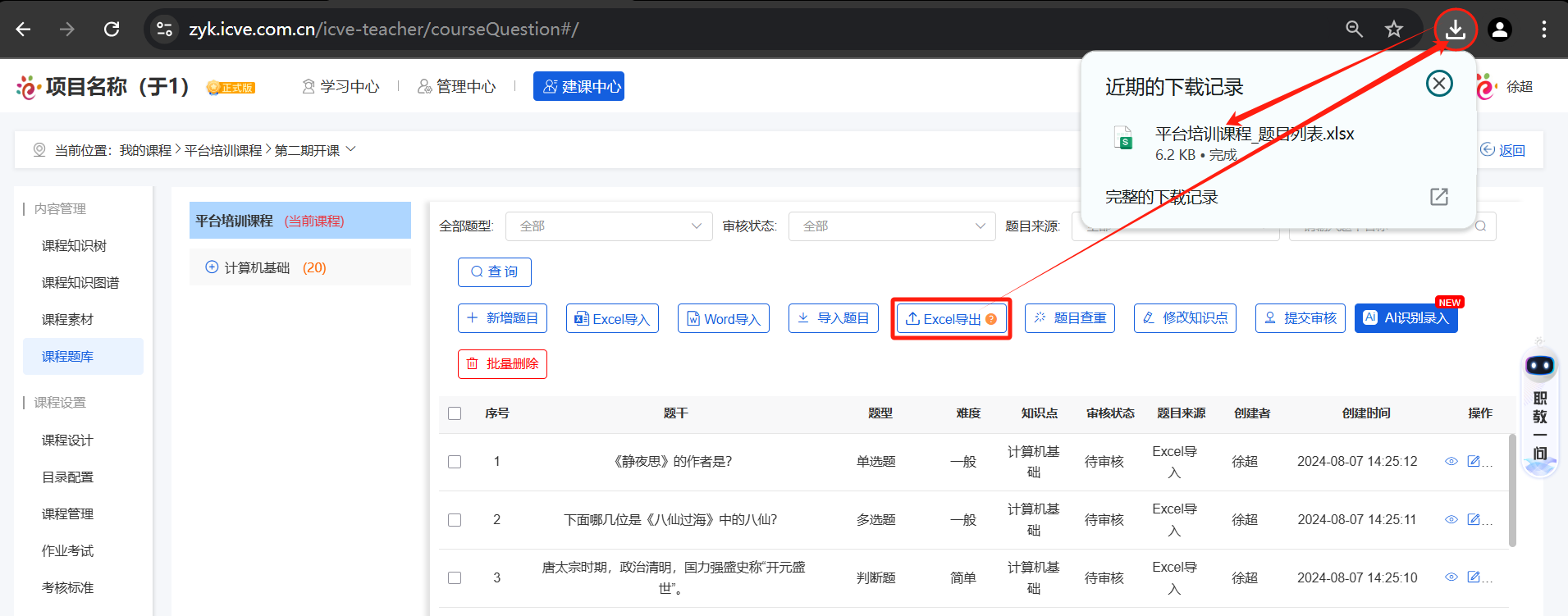This screenshot has width=1568, height=616.
Task: Open the 审核状态 dropdown
Action: point(891,226)
